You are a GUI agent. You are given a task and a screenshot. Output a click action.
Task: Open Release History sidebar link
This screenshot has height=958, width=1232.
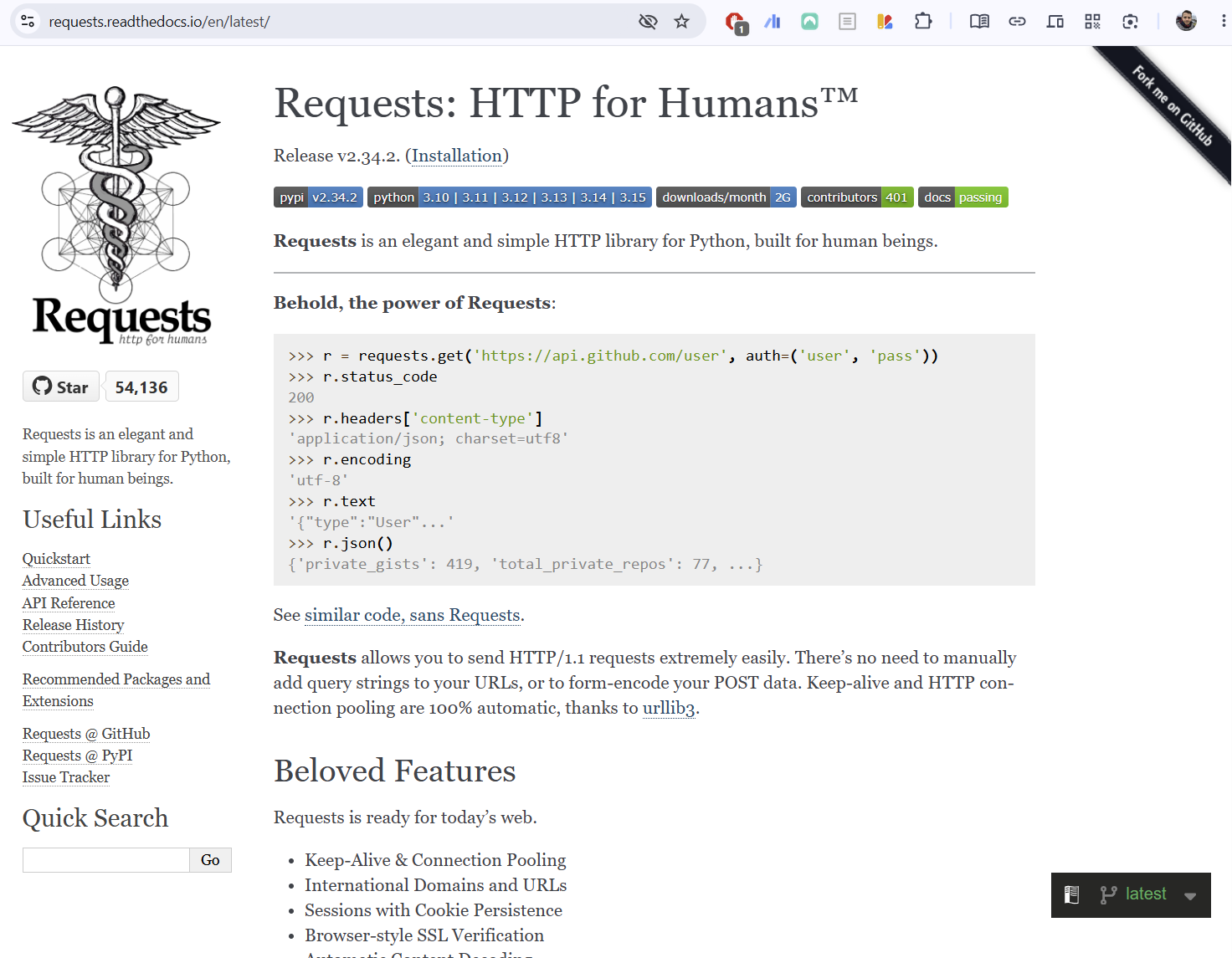point(73,625)
